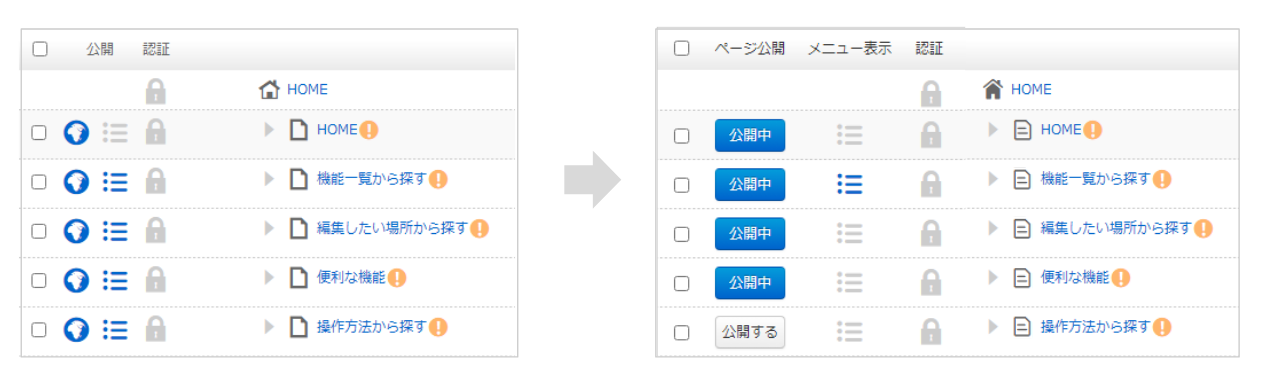The height and width of the screenshot is (388, 1265).
Task: Click gray menu list icon in left HOME row
Action: point(116,132)
